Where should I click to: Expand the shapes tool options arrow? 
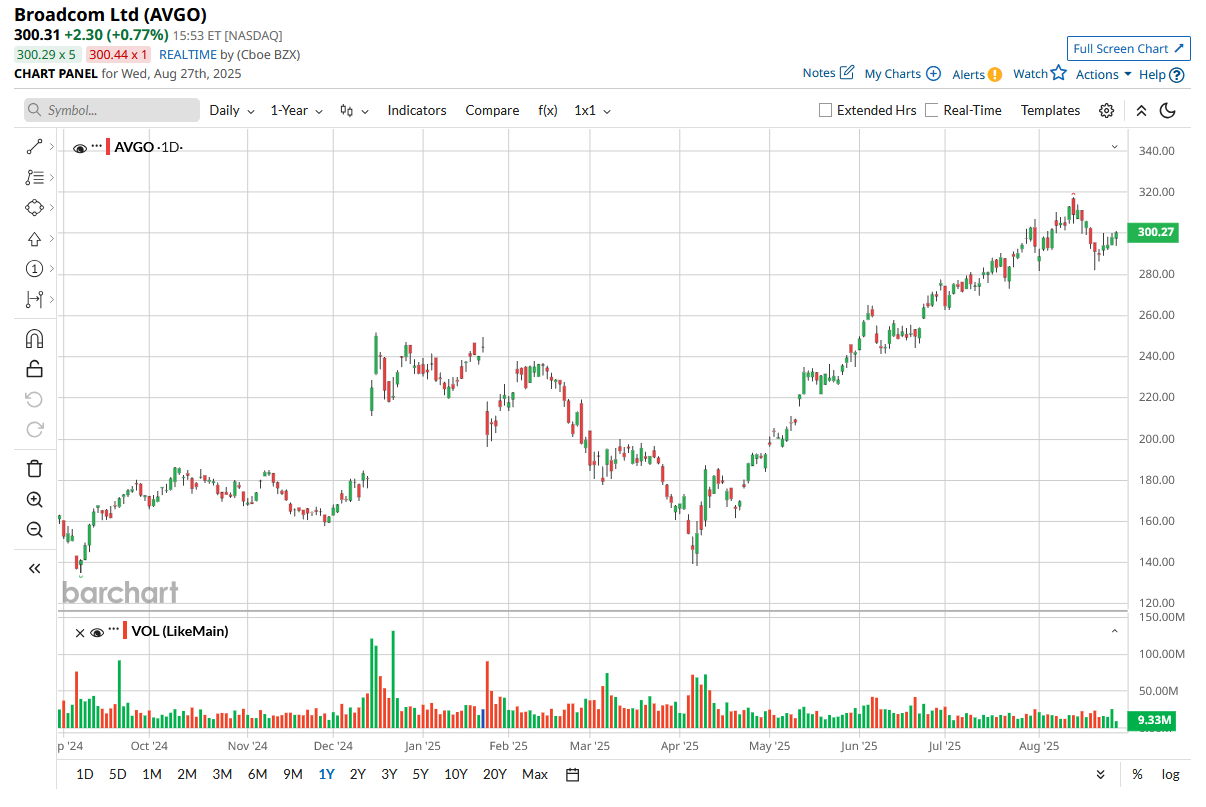tap(51, 208)
